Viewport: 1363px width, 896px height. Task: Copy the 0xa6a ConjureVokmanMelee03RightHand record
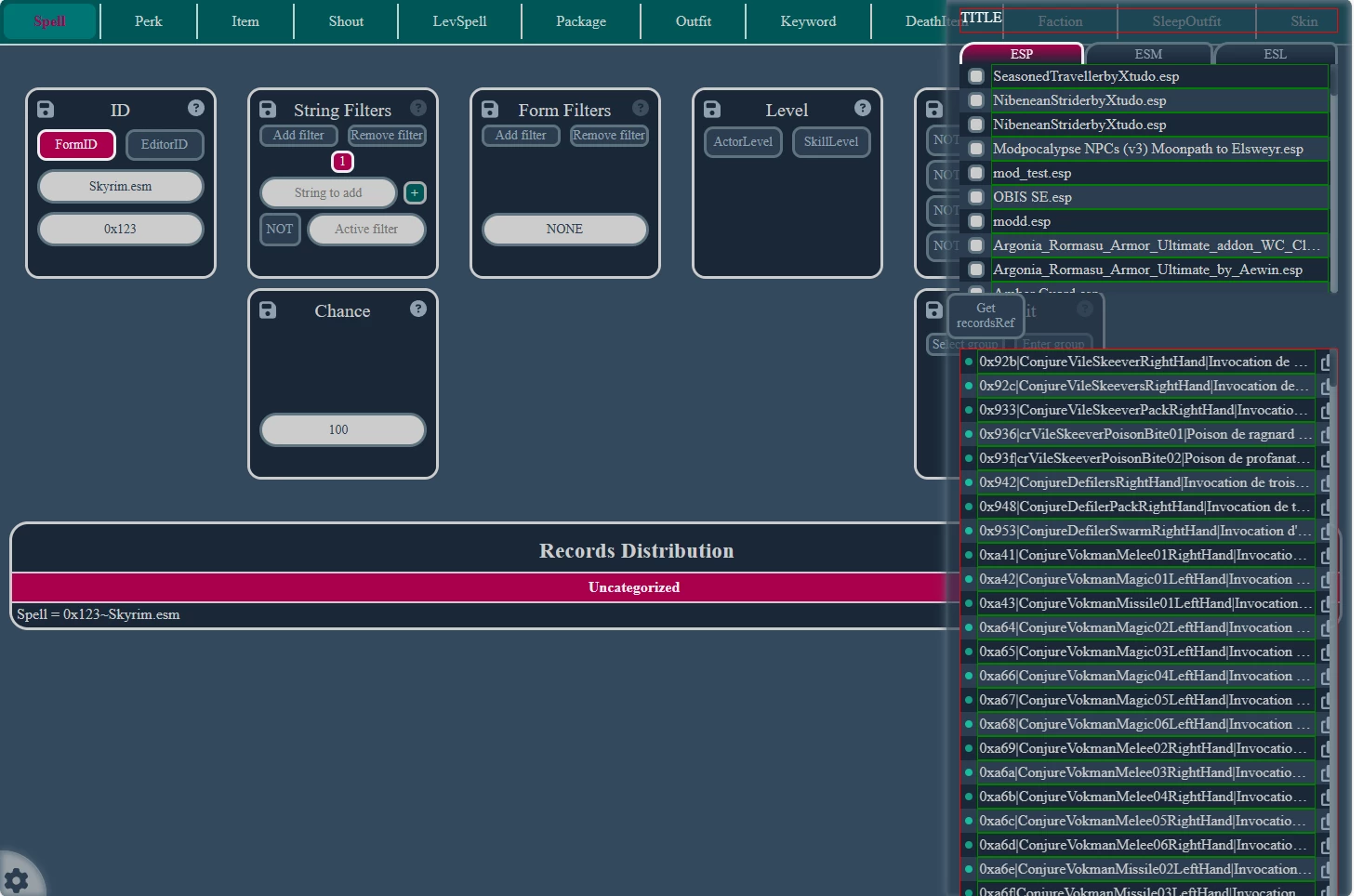tap(1326, 773)
